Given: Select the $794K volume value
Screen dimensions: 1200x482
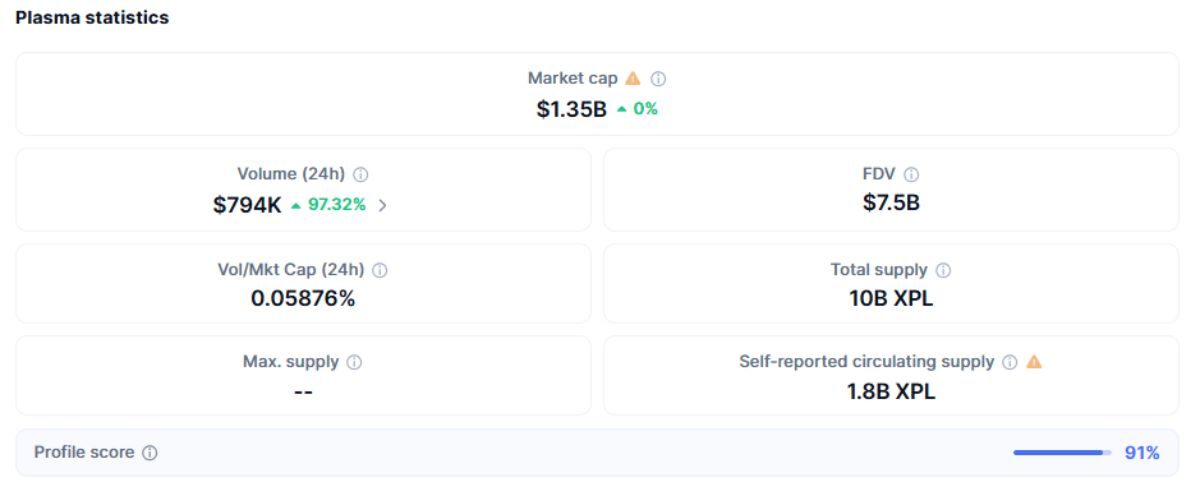Looking at the screenshot, I should [247, 205].
